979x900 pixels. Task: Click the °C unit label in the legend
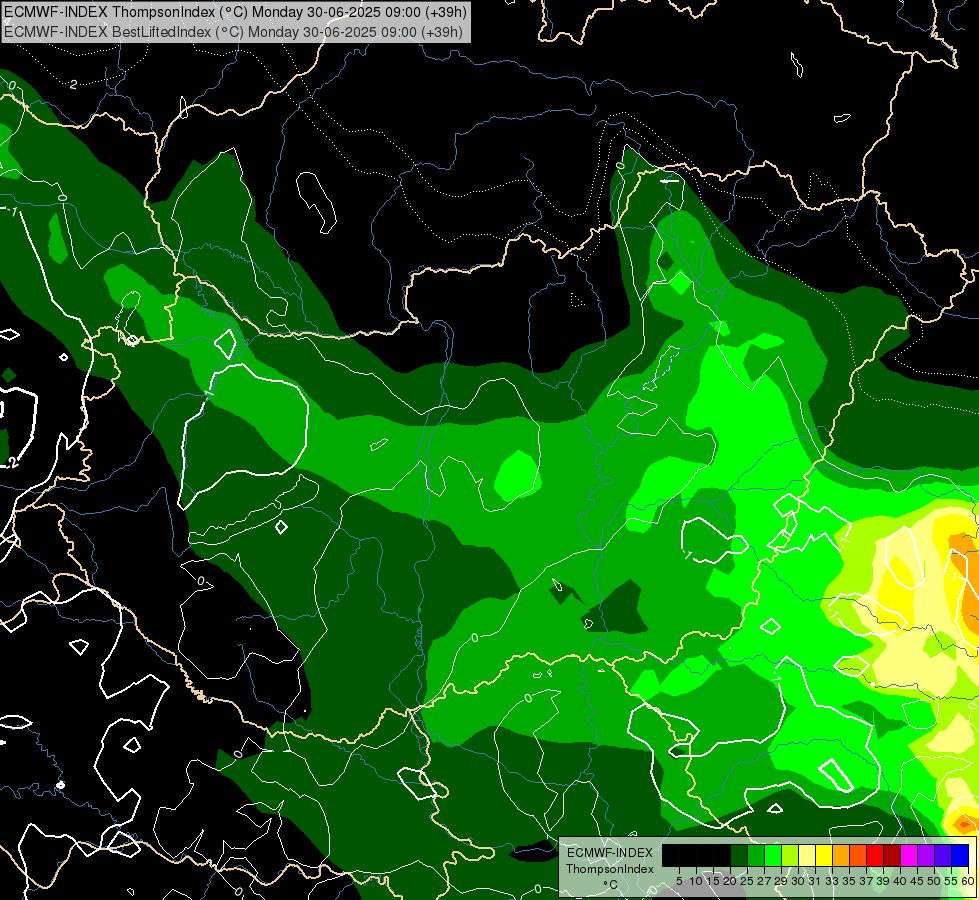pyautogui.click(x=611, y=884)
